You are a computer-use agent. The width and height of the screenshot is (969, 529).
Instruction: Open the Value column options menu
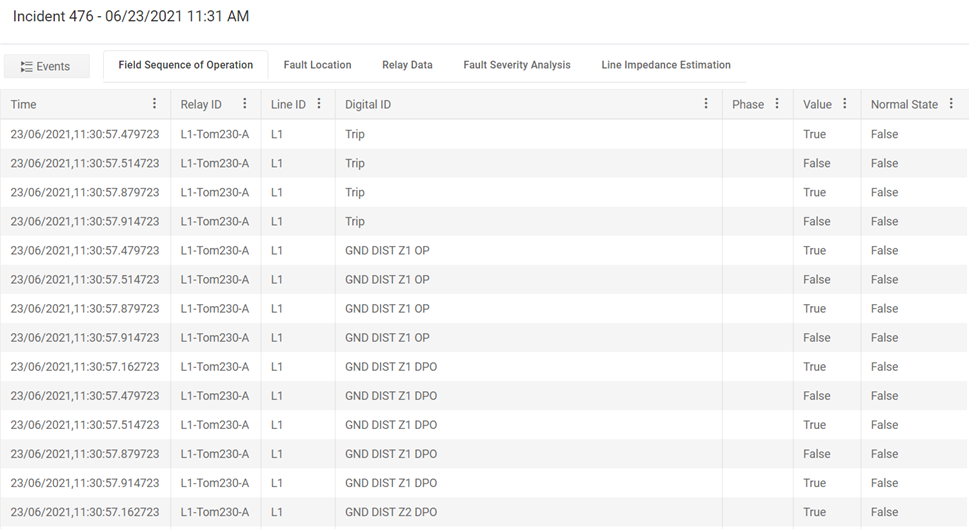point(845,104)
